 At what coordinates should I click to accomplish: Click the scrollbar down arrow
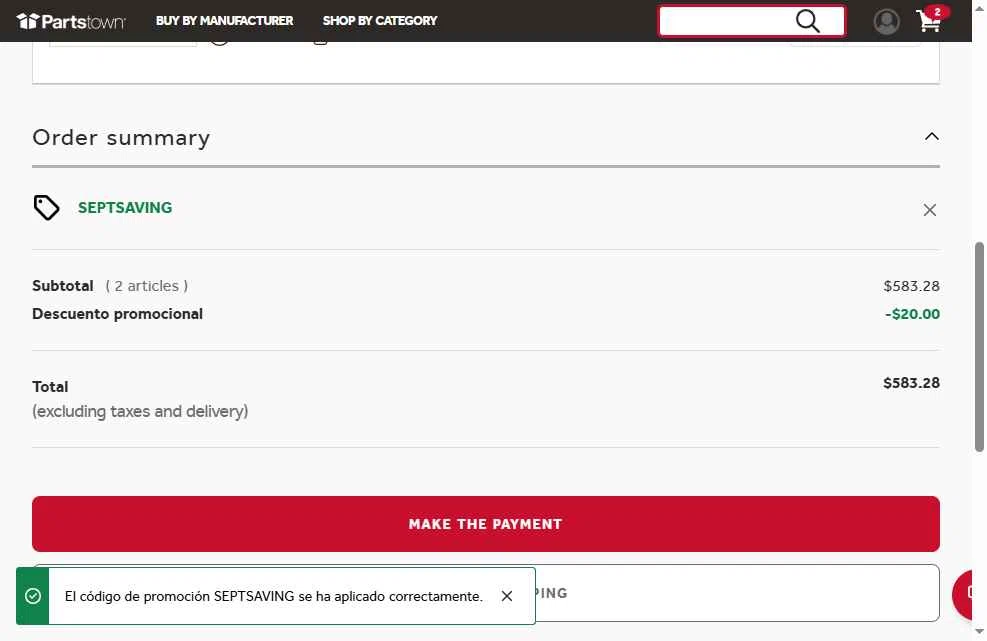point(979,632)
